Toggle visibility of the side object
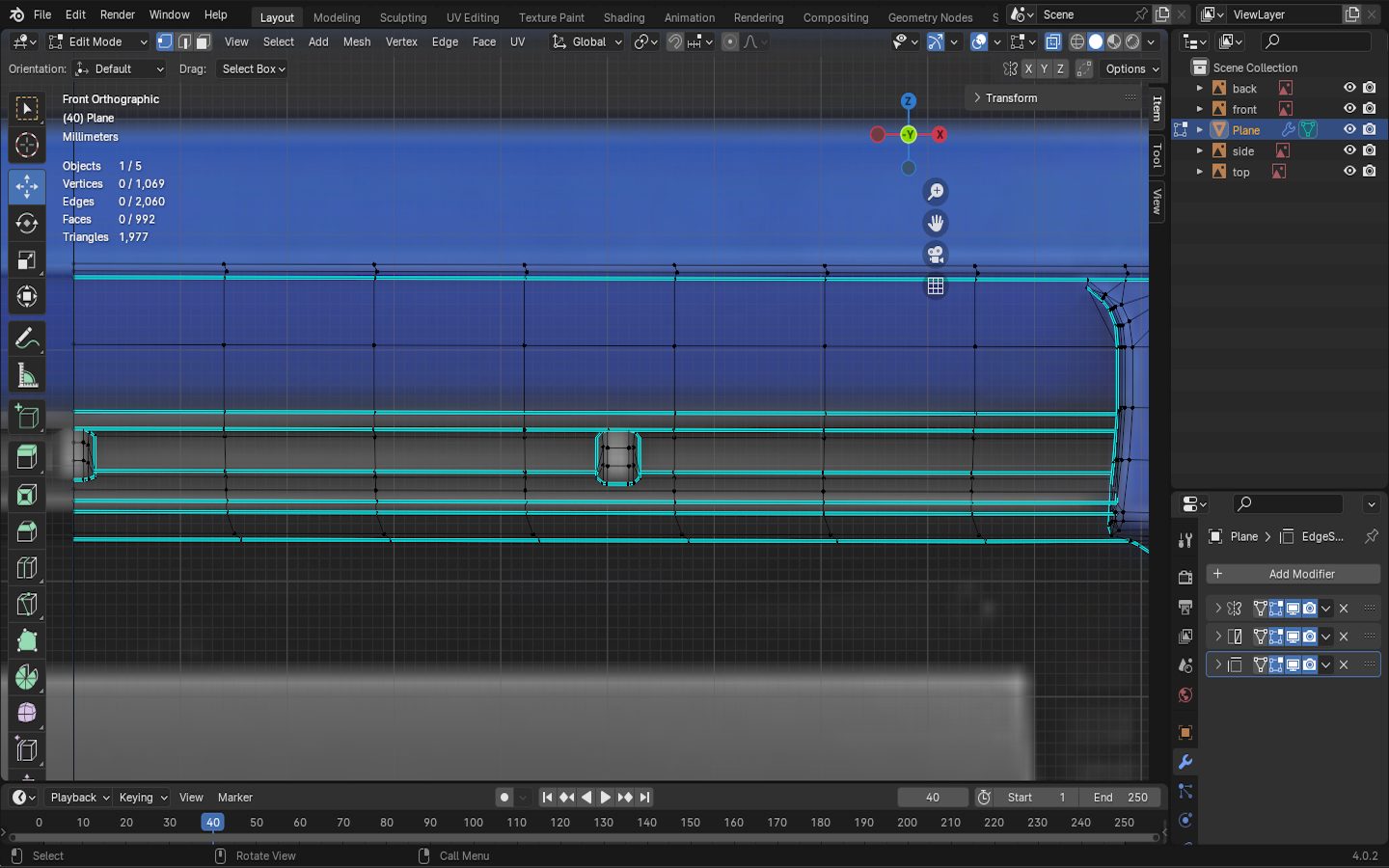The image size is (1389, 868). [1349, 150]
